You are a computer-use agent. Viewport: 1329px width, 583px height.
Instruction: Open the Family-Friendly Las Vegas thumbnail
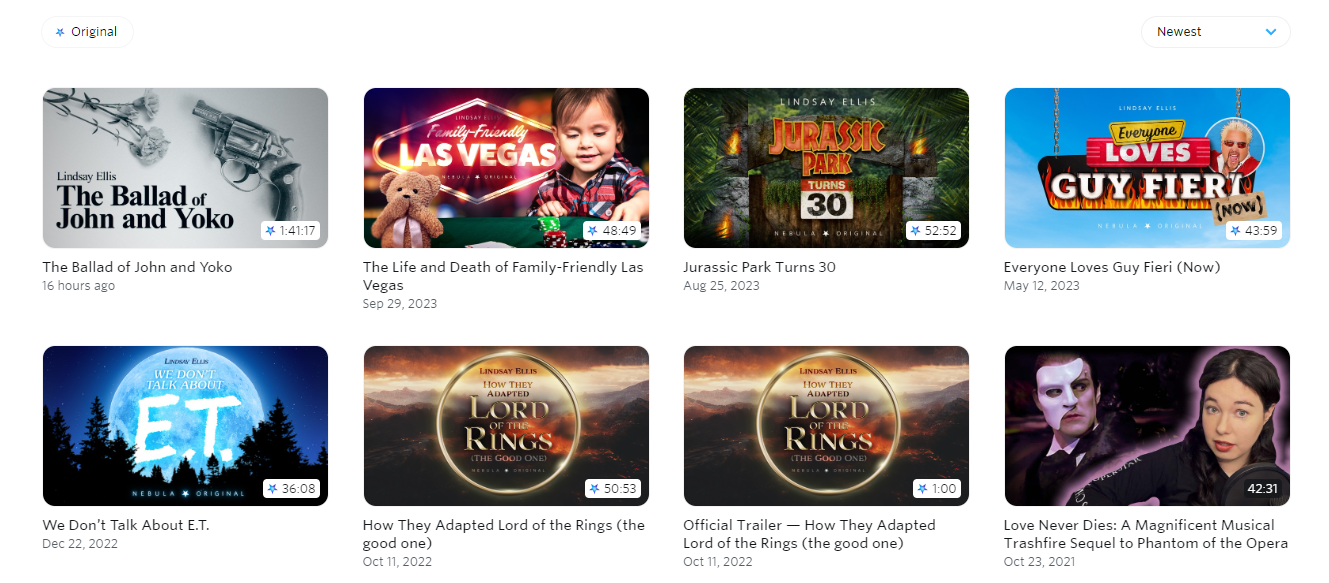point(506,168)
